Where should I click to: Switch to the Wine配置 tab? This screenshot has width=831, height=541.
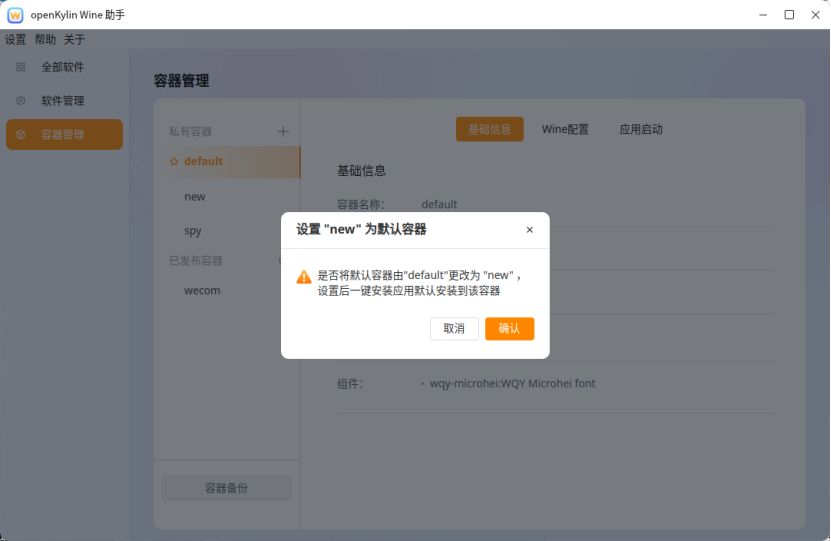click(x=565, y=130)
